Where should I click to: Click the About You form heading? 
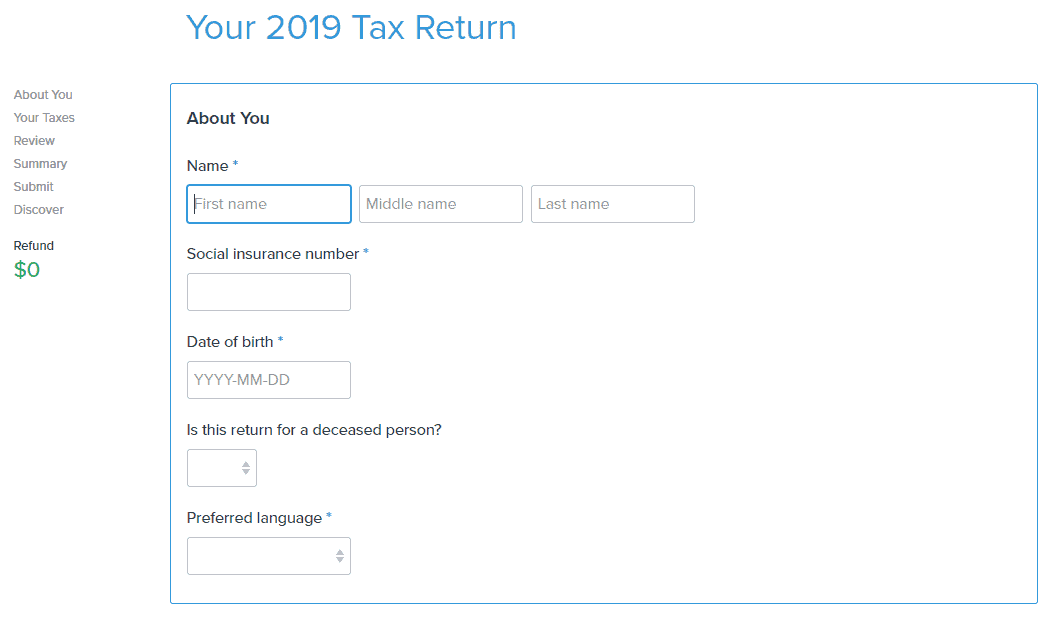(228, 118)
